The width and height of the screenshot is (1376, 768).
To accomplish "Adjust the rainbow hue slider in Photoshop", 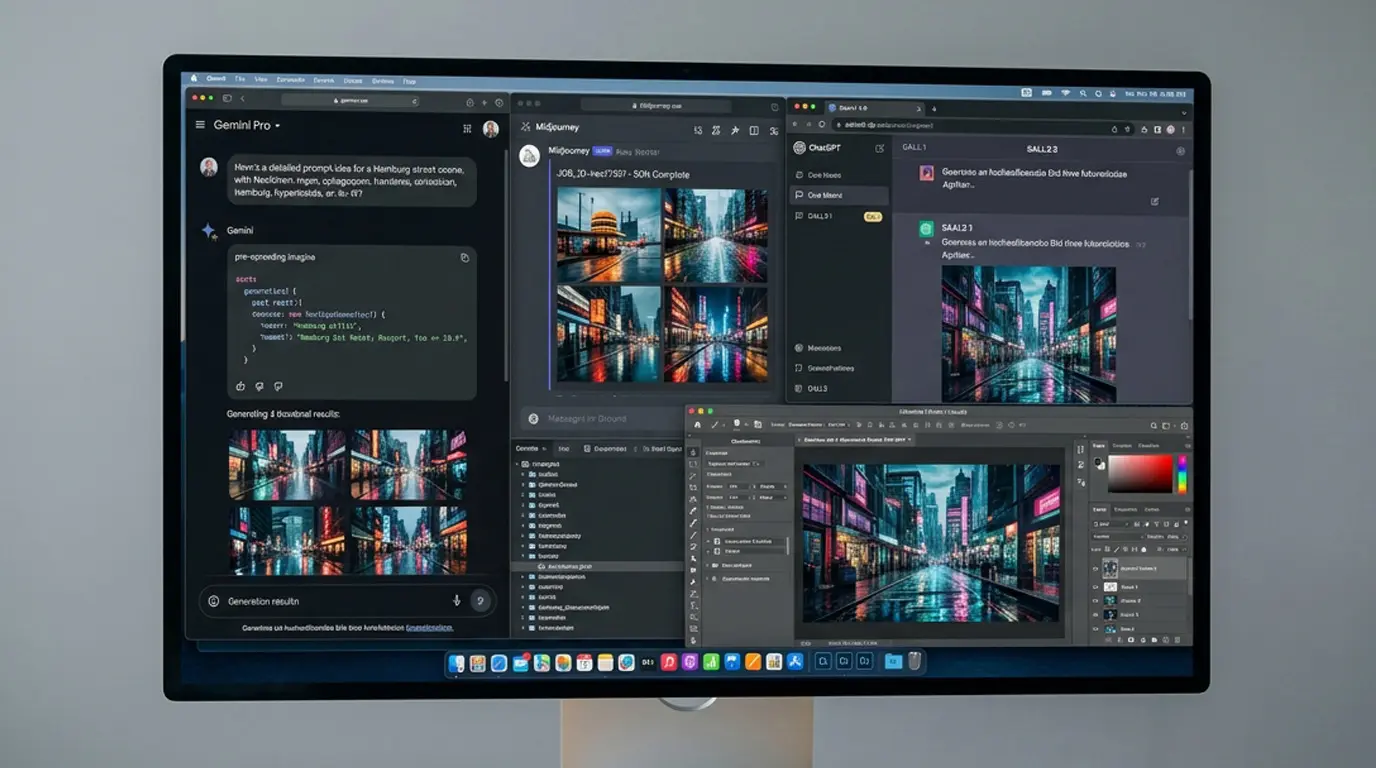I will (x=1182, y=474).
